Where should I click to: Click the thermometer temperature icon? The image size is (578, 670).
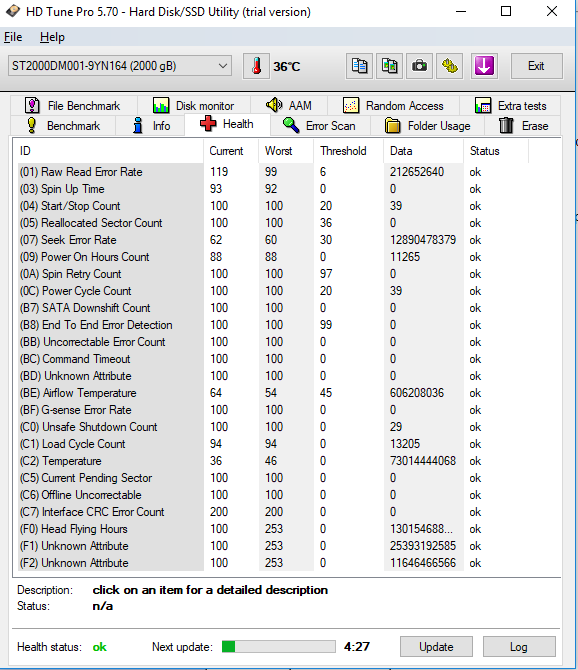(x=256, y=66)
